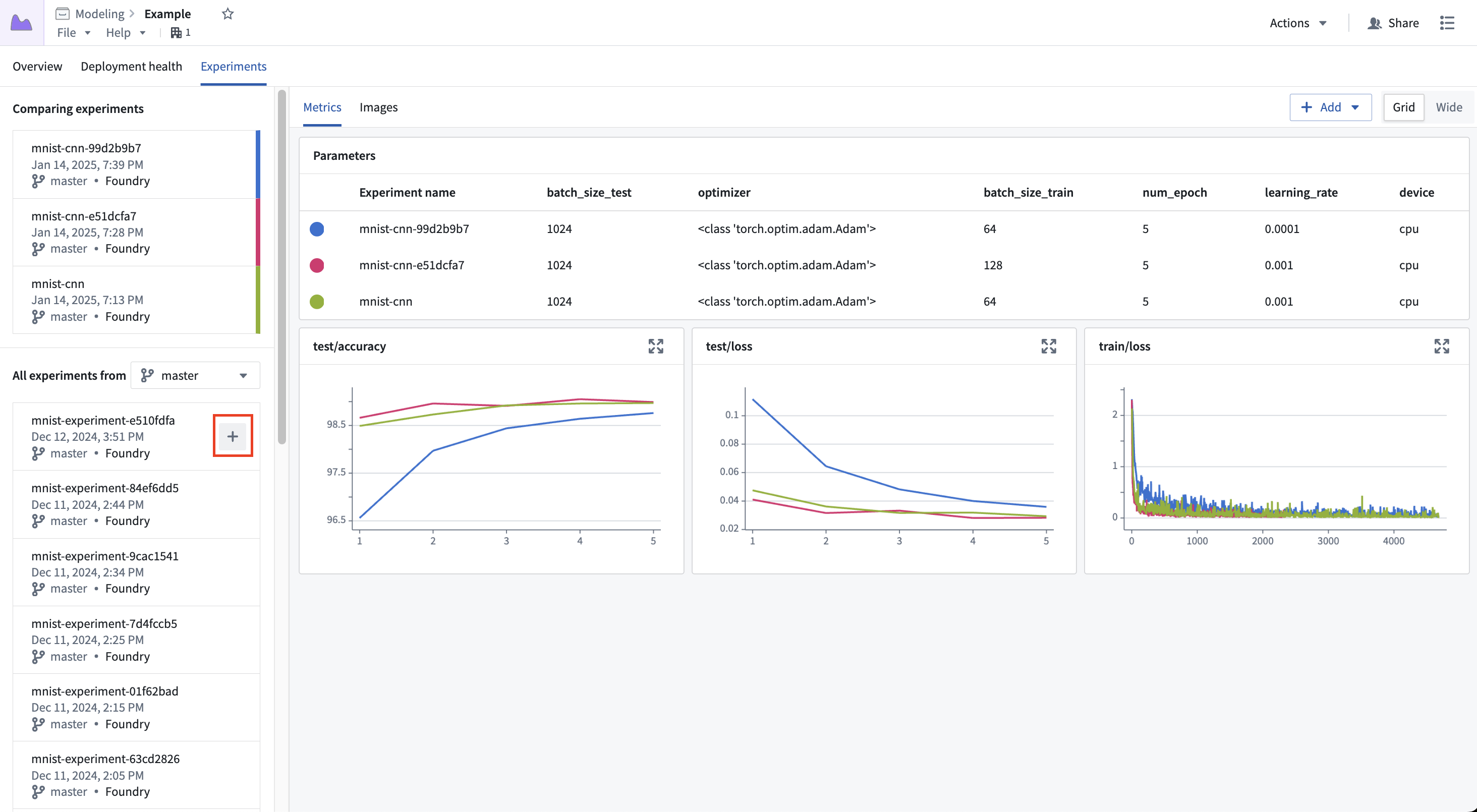The height and width of the screenshot is (812, 1477).
Task: Open the Add dropdown button
Action: coord(1330,107)
